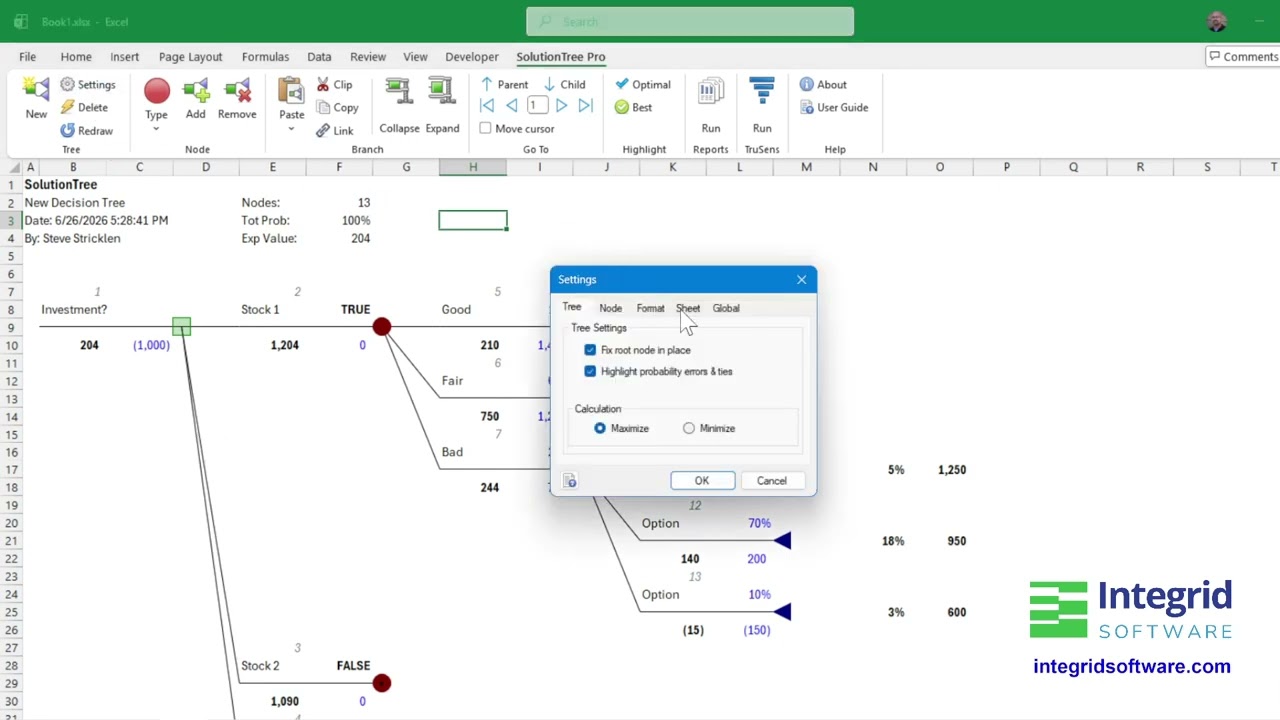Open the Formulas ribbon tab
Viewport: 1280px width, 720px height.
point(265,57)
